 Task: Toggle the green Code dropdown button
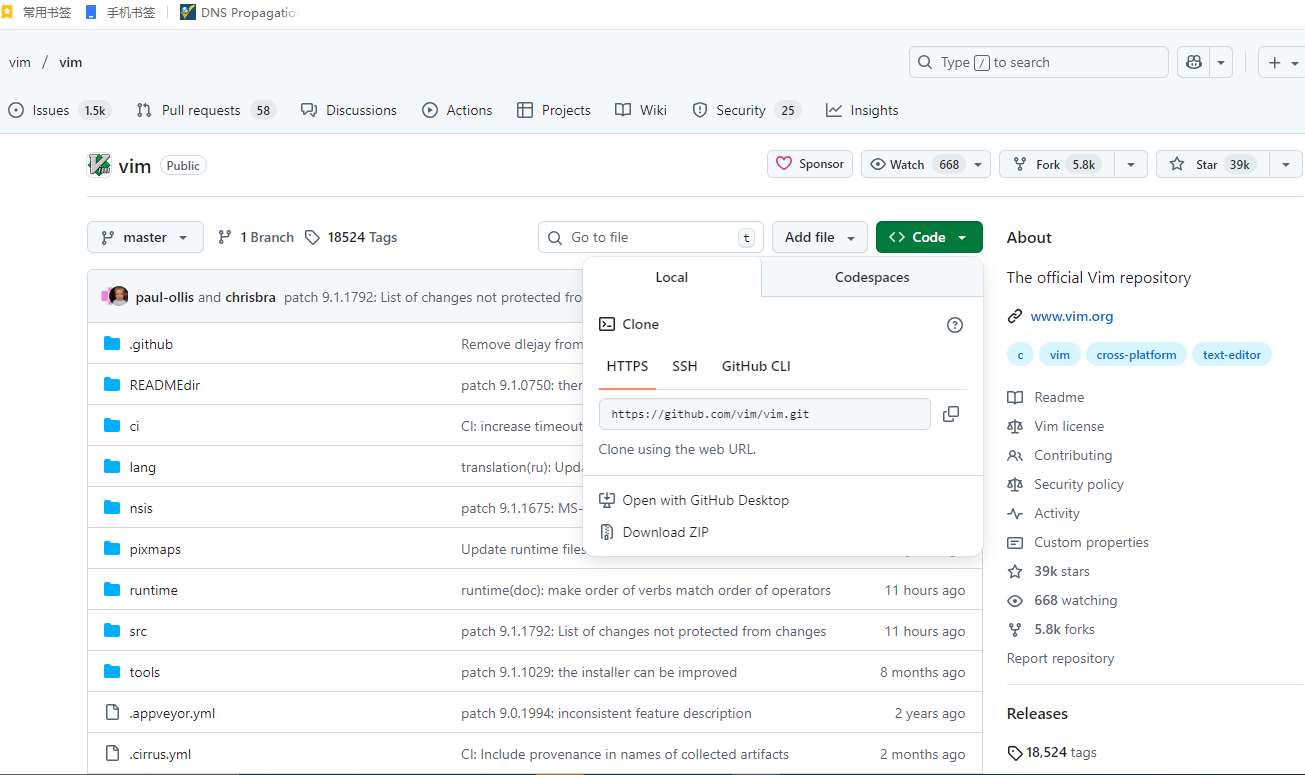pyautogui.click(x=929, y=237)
